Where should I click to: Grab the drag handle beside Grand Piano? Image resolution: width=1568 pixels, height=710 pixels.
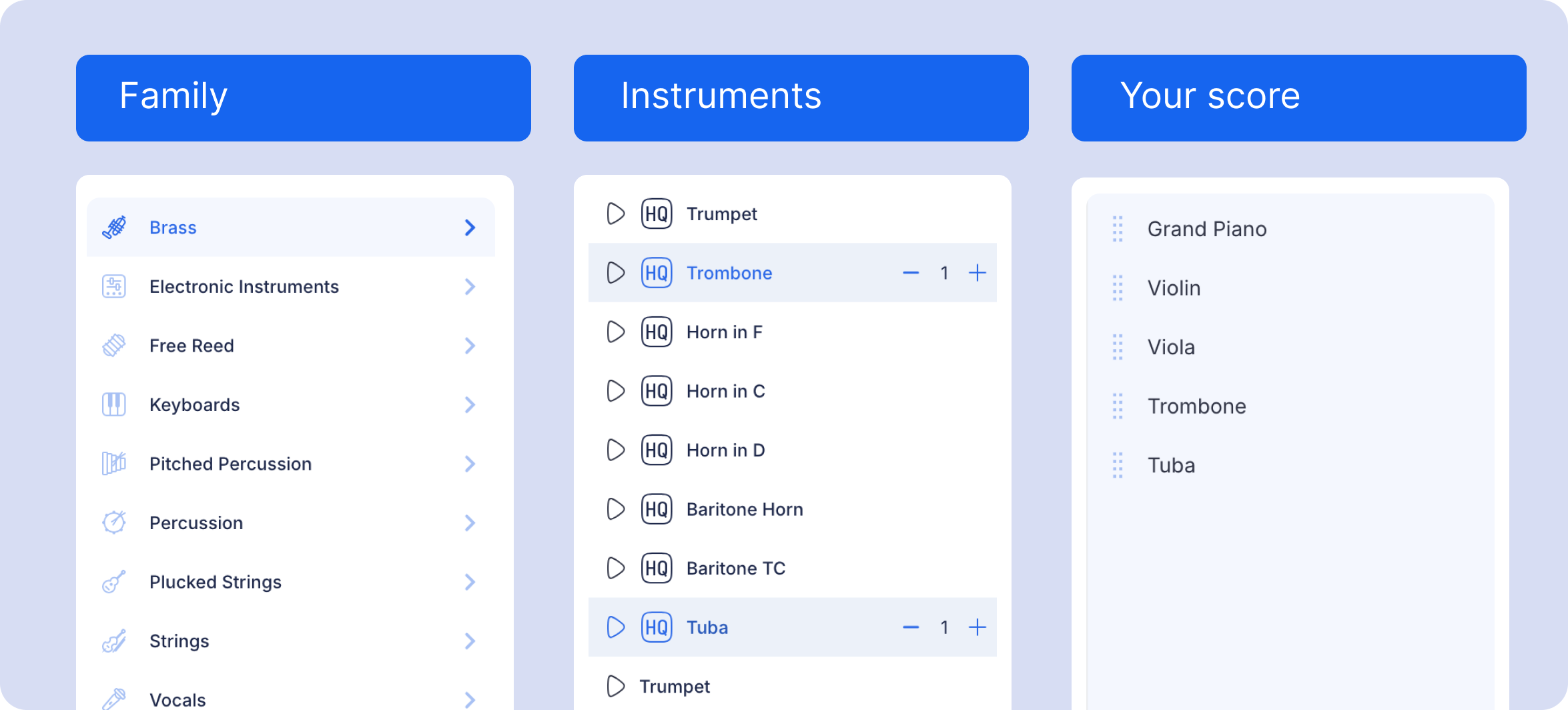pos(1118,229)
